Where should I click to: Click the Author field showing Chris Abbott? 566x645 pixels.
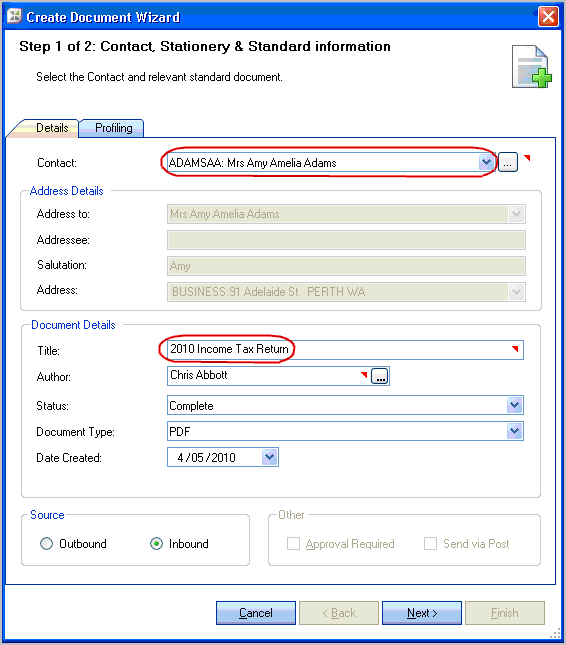[x=268, y=376]
